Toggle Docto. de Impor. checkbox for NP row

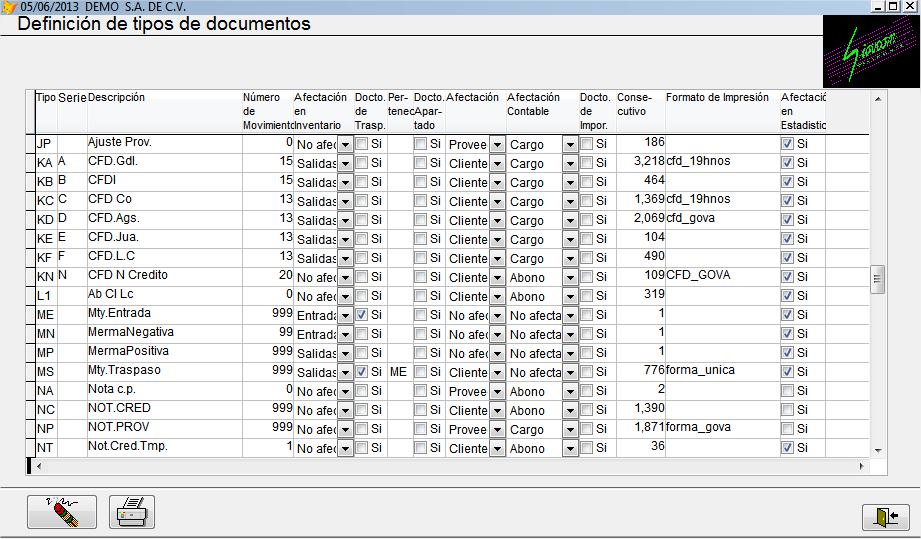(586, 429)
